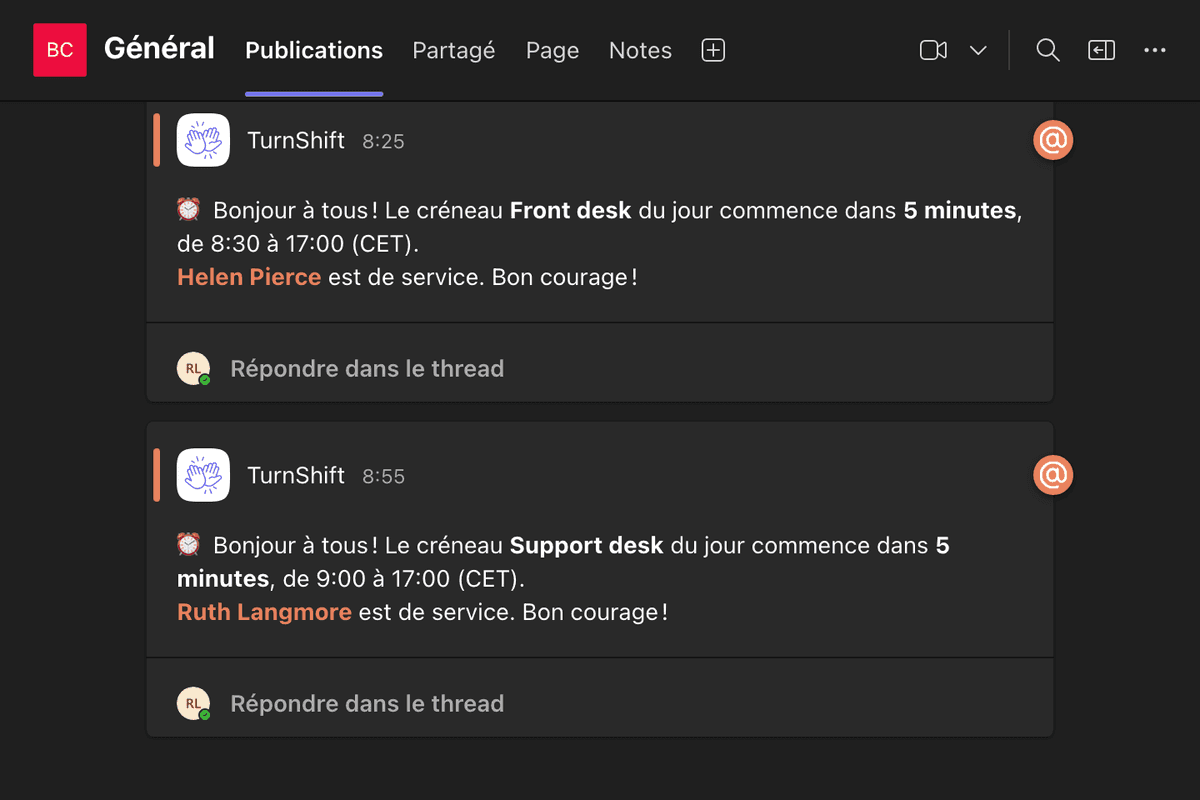Screen dimensions: 1200x800
Task: Click the 8:25 timestamp
Action: coord(383,142)
